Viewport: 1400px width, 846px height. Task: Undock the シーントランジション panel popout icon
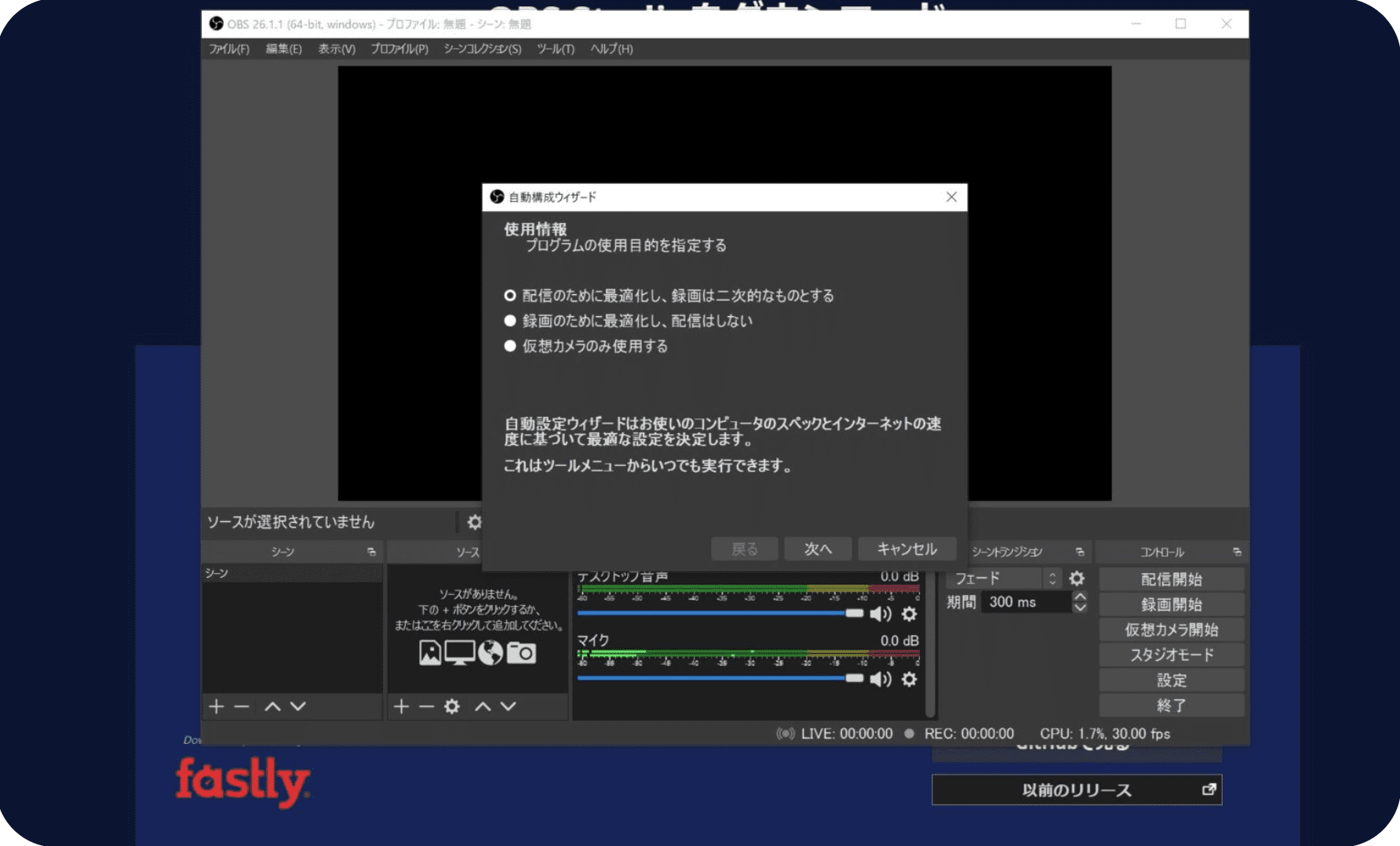coord(1080,552)
